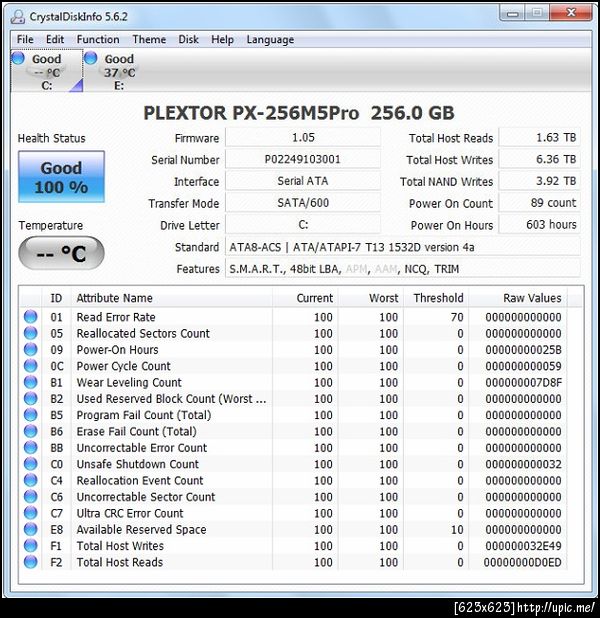Click the Power On Count value 89 count
This screenshot has width=600, height=618.
coord(539,203)
